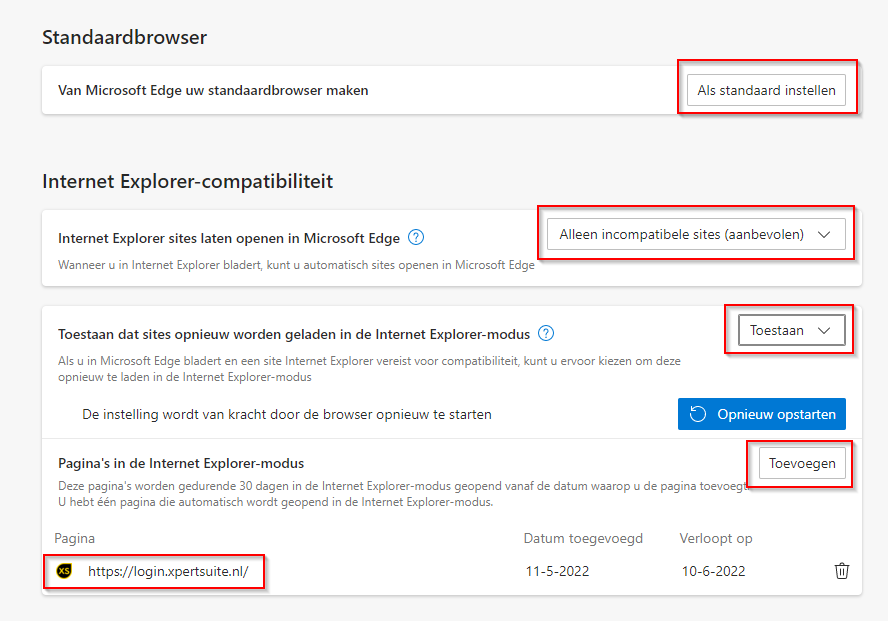Expand the Toestaan dropdown

[x=790, y=330]
